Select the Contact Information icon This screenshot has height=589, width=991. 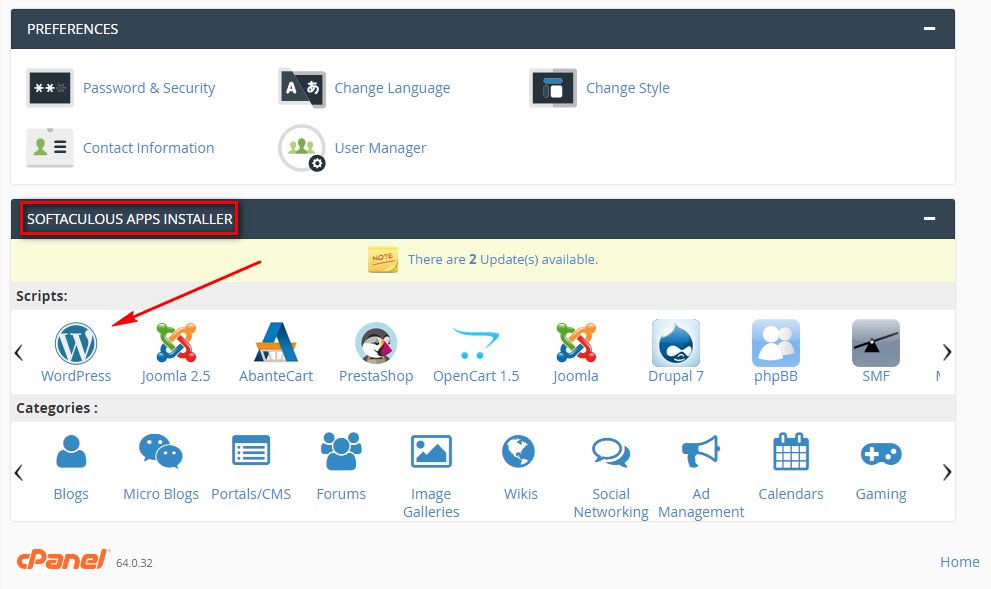pyautogui.click(x=50, y=148)
